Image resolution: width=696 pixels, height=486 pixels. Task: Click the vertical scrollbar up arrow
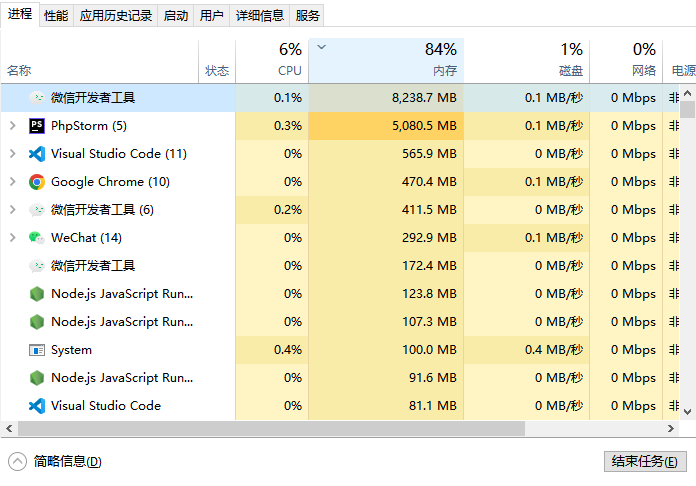688,93
